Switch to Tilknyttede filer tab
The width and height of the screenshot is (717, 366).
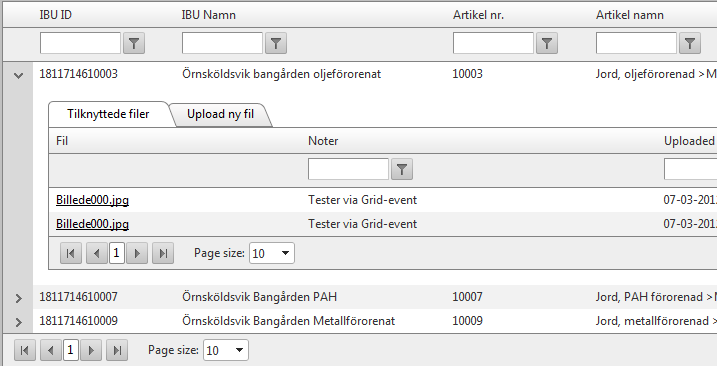click(108, 114)
